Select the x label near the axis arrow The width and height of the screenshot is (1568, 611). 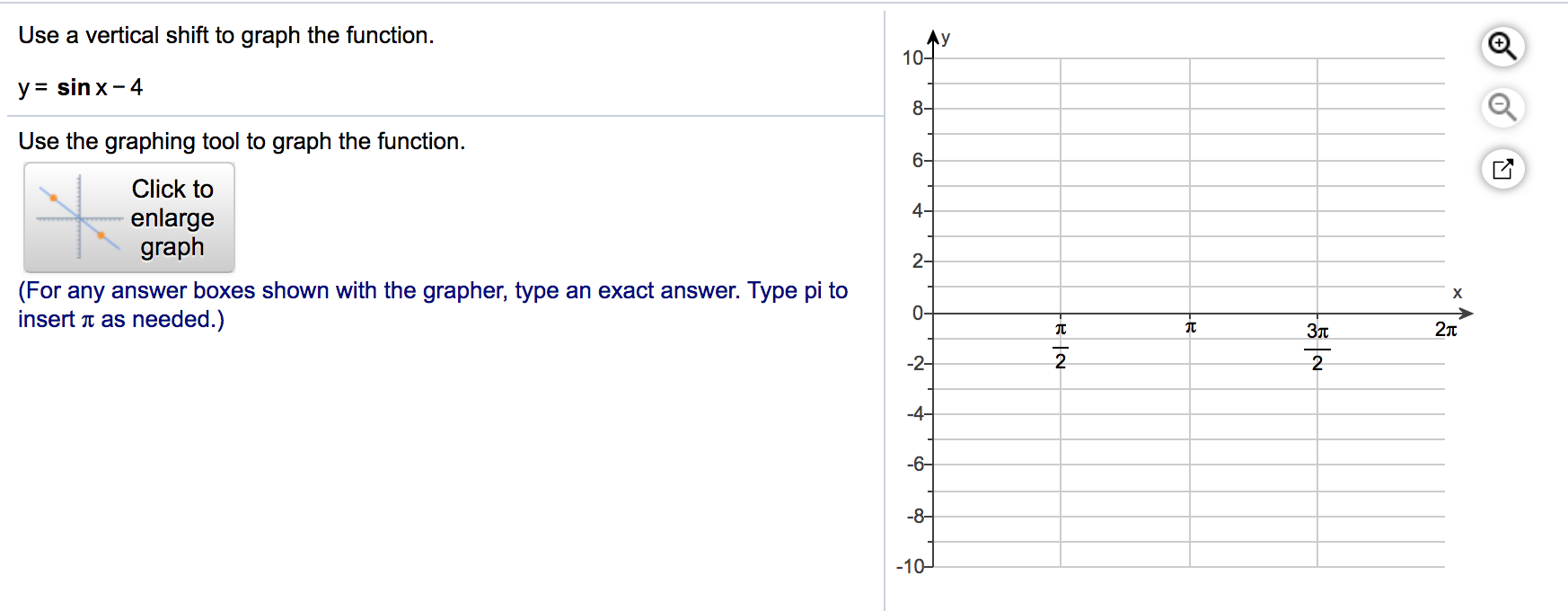(1459, 291)
